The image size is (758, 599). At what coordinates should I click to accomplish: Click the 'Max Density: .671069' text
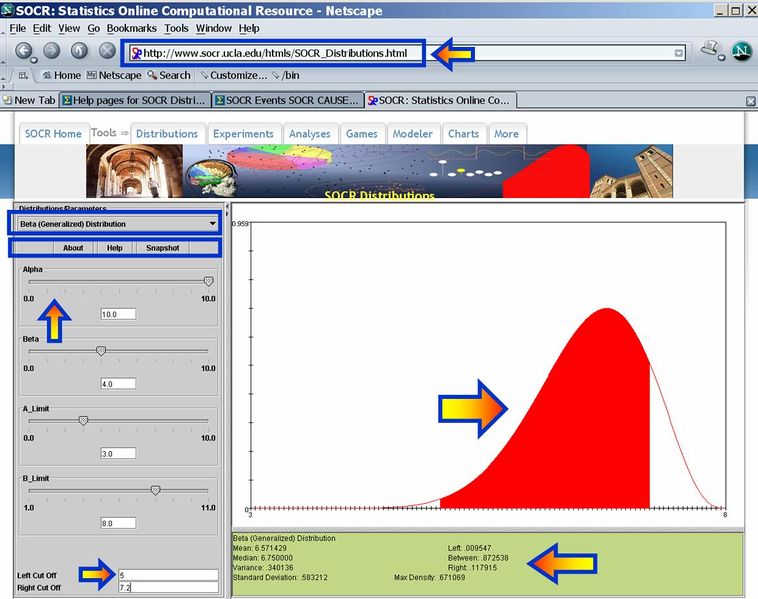[x=429, y=577]
